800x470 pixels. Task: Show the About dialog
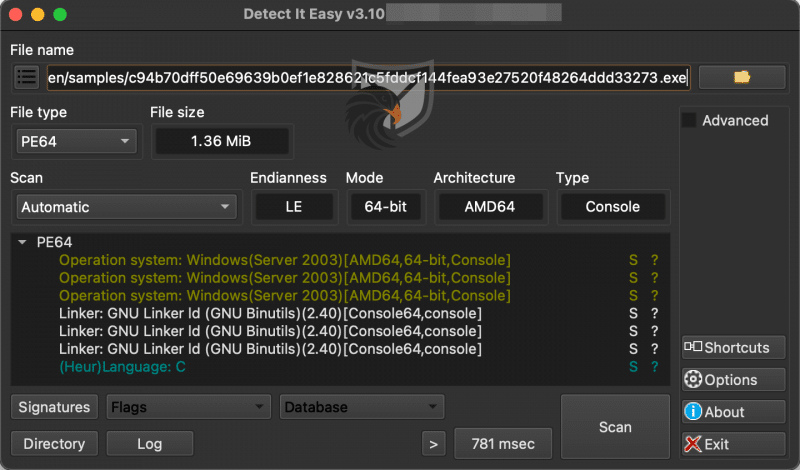click(733, 412)
